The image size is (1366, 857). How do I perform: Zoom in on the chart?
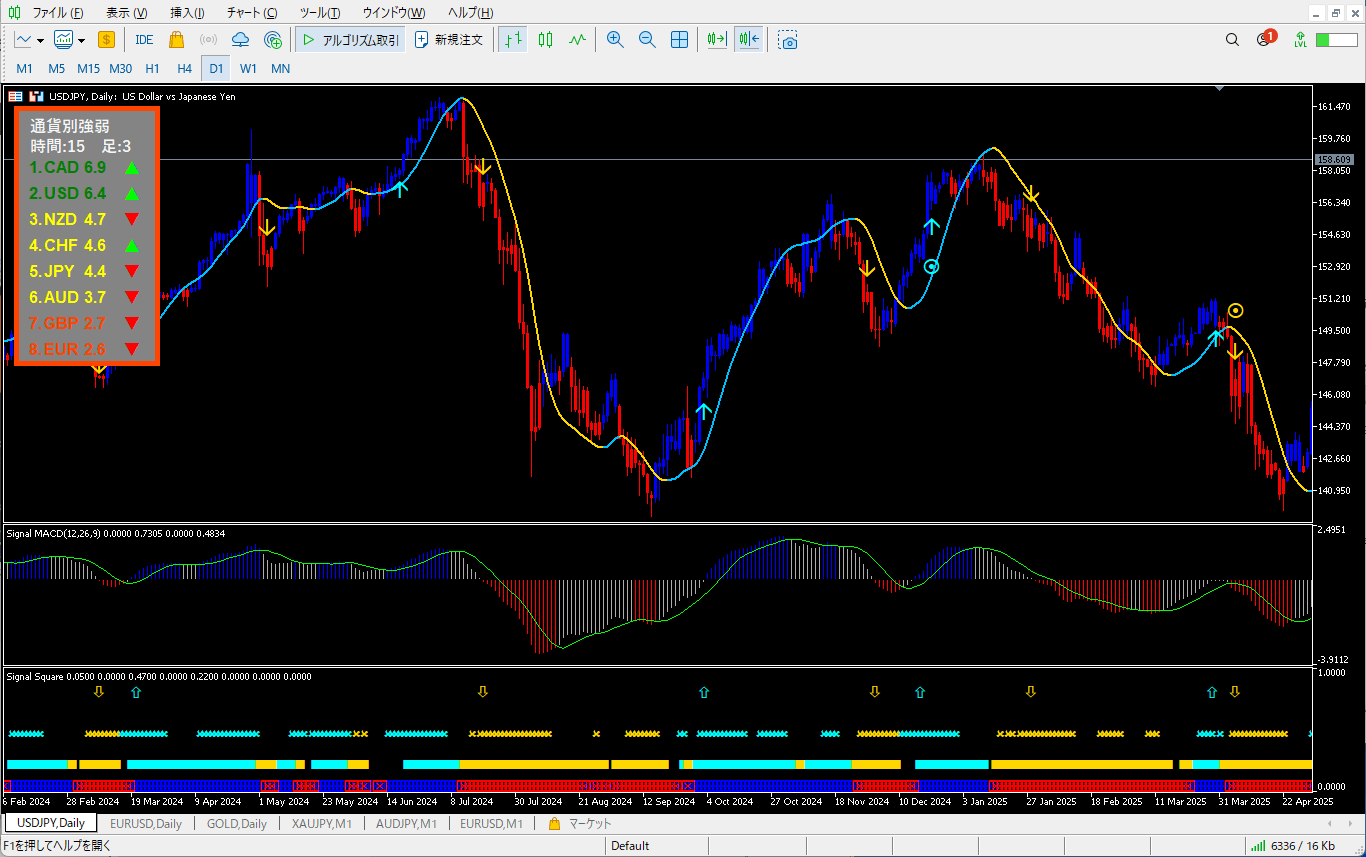615,40
